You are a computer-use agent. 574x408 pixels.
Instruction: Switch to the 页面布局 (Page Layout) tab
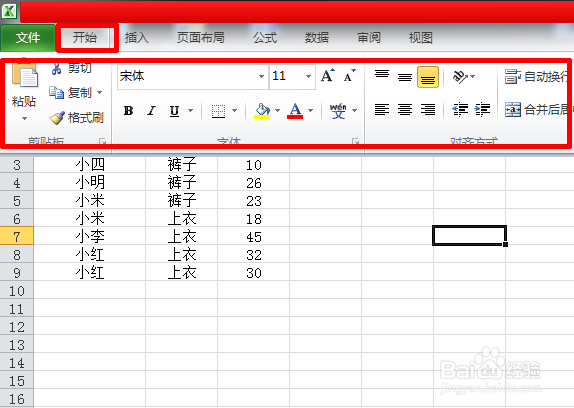(x=201, y=37)
